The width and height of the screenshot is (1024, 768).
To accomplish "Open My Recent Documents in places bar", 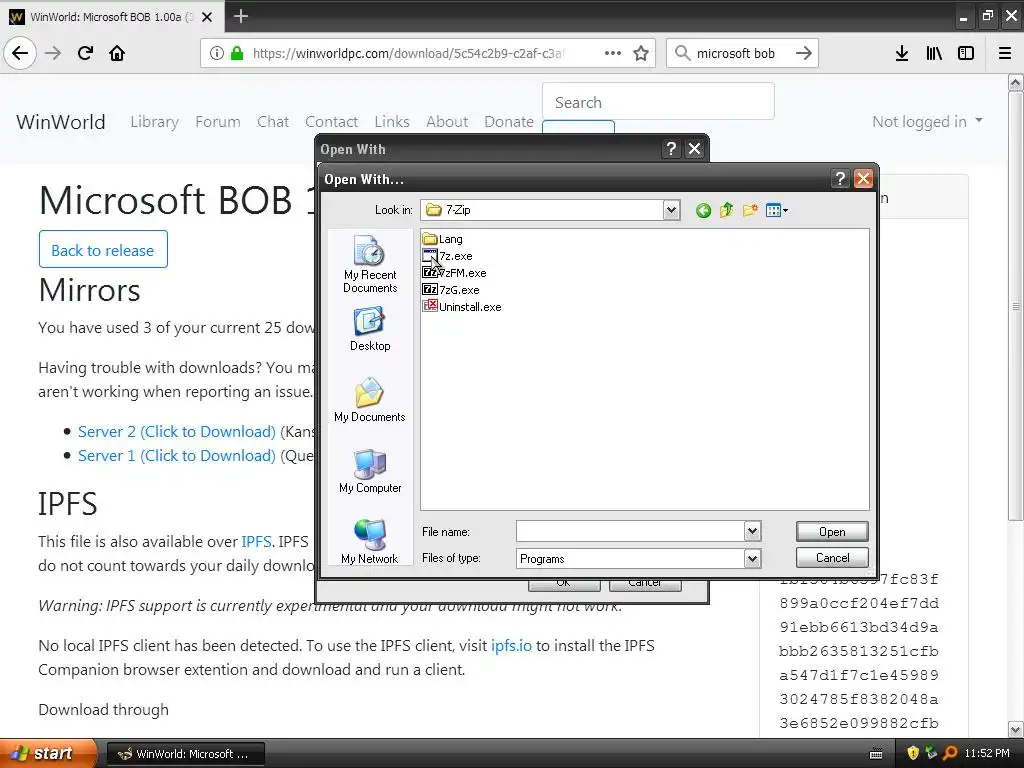I will pos(370,264).
